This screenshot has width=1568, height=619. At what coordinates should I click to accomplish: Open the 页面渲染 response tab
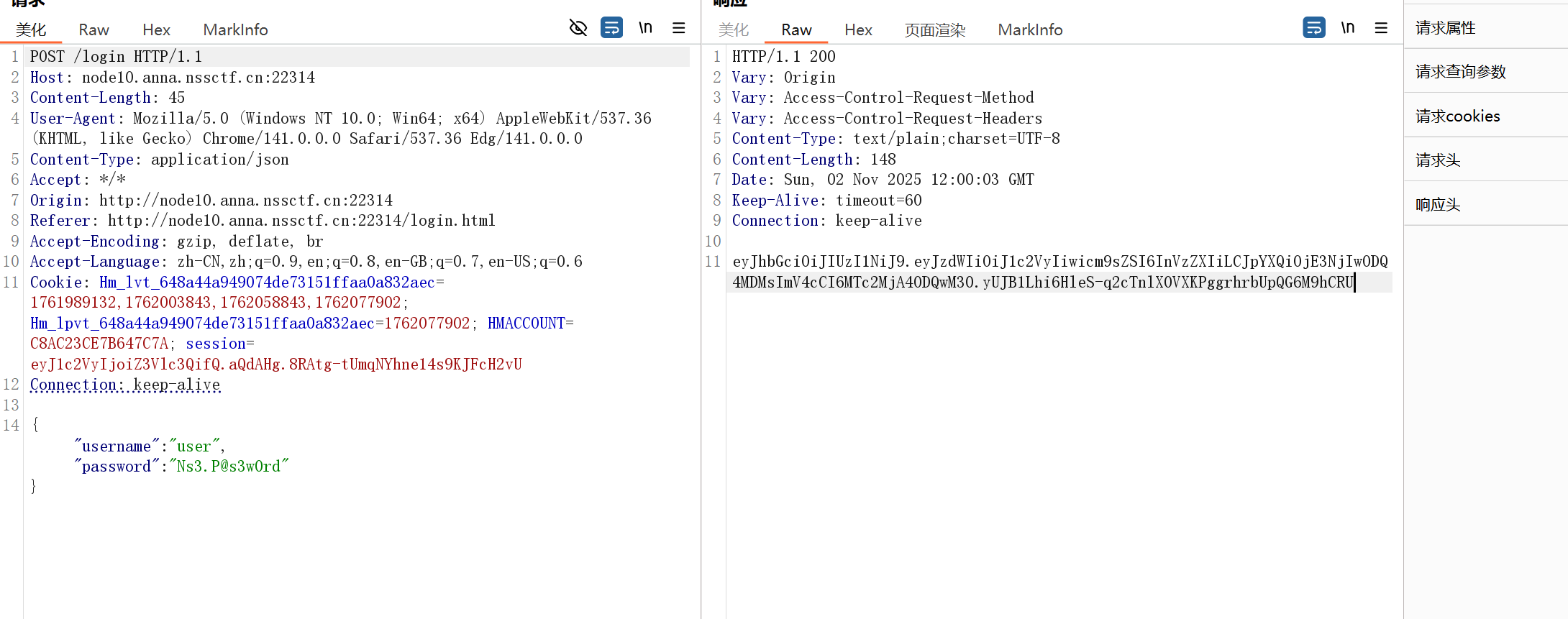click(934, 29)
